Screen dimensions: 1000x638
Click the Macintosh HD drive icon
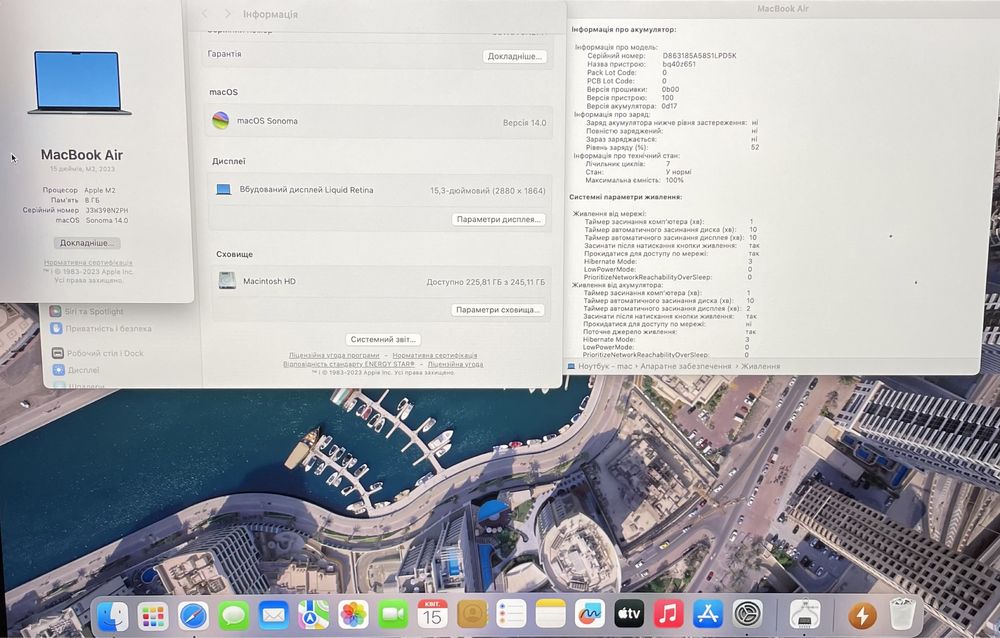tap(227, 281)
